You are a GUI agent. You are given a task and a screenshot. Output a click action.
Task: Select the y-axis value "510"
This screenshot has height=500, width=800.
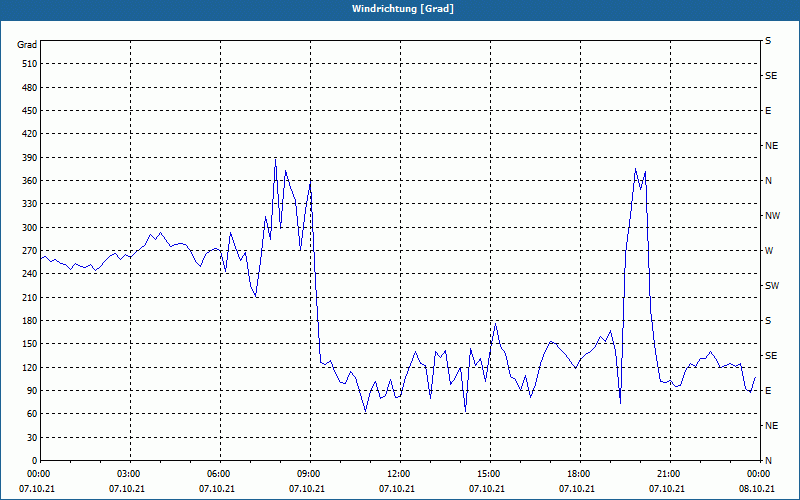coord(30,64)
